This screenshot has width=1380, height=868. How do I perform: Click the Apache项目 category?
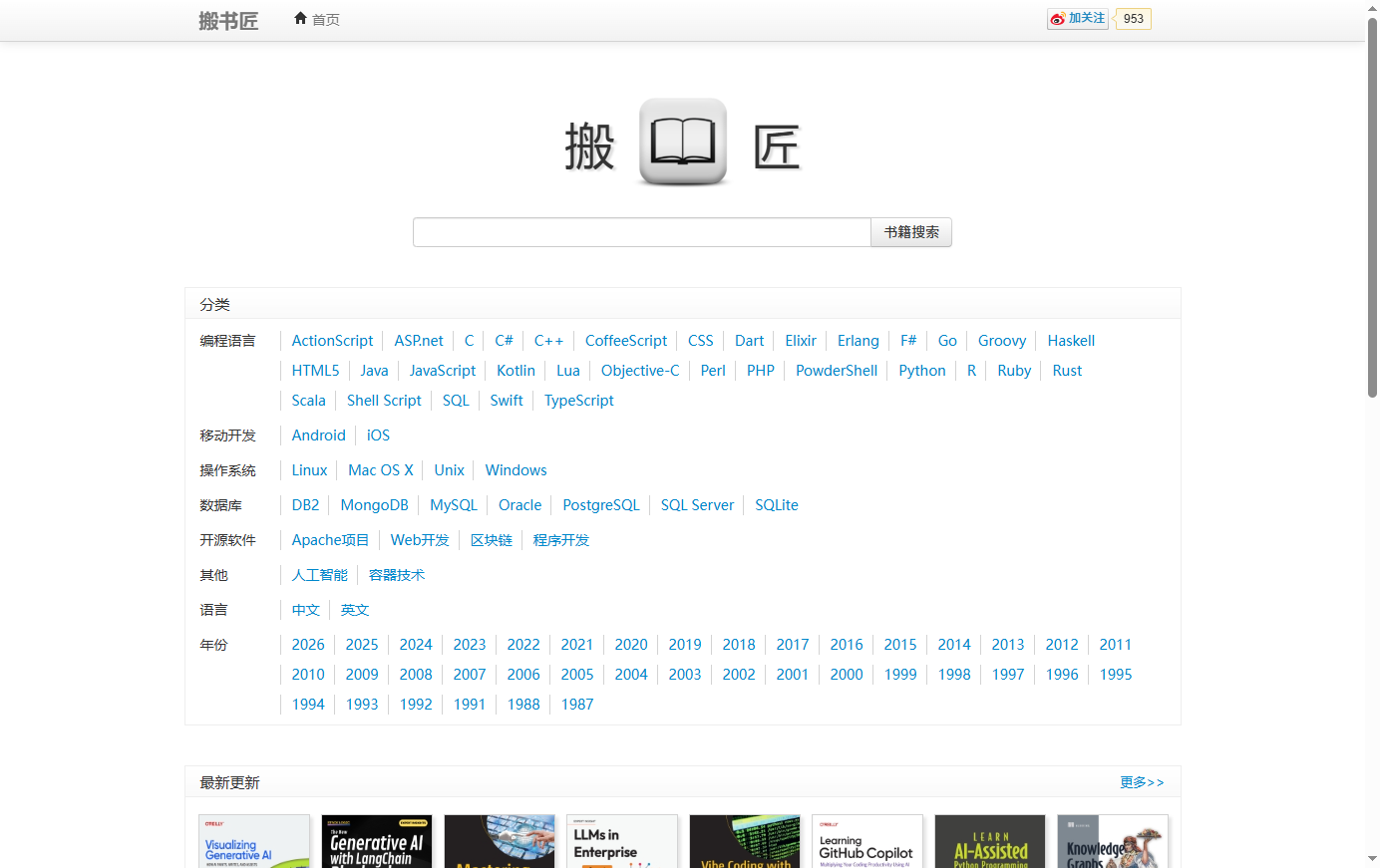(330, 540)
